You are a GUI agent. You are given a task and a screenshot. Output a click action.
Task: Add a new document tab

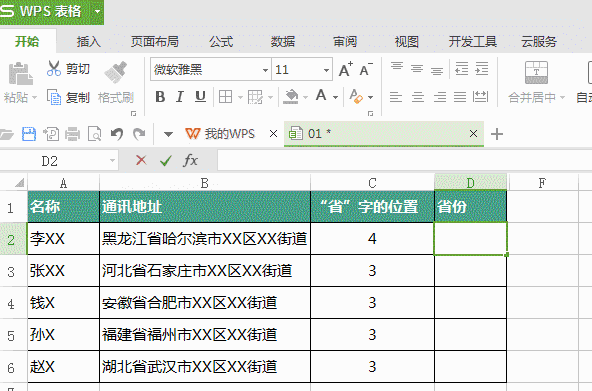pyautogui.click(x=497, y=134)
